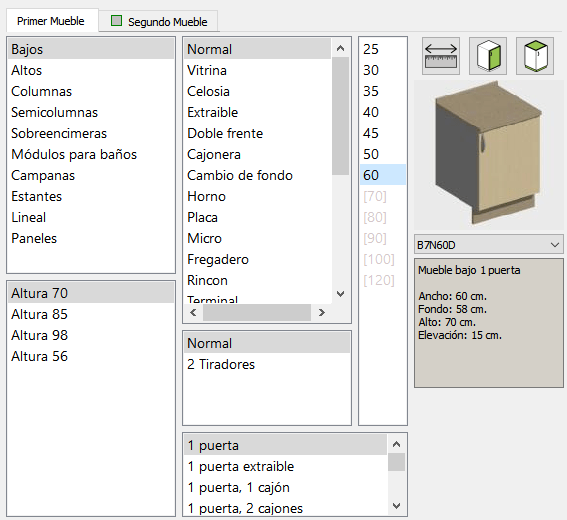Switch to the Primer Mueble tab

tap(51, 21)
